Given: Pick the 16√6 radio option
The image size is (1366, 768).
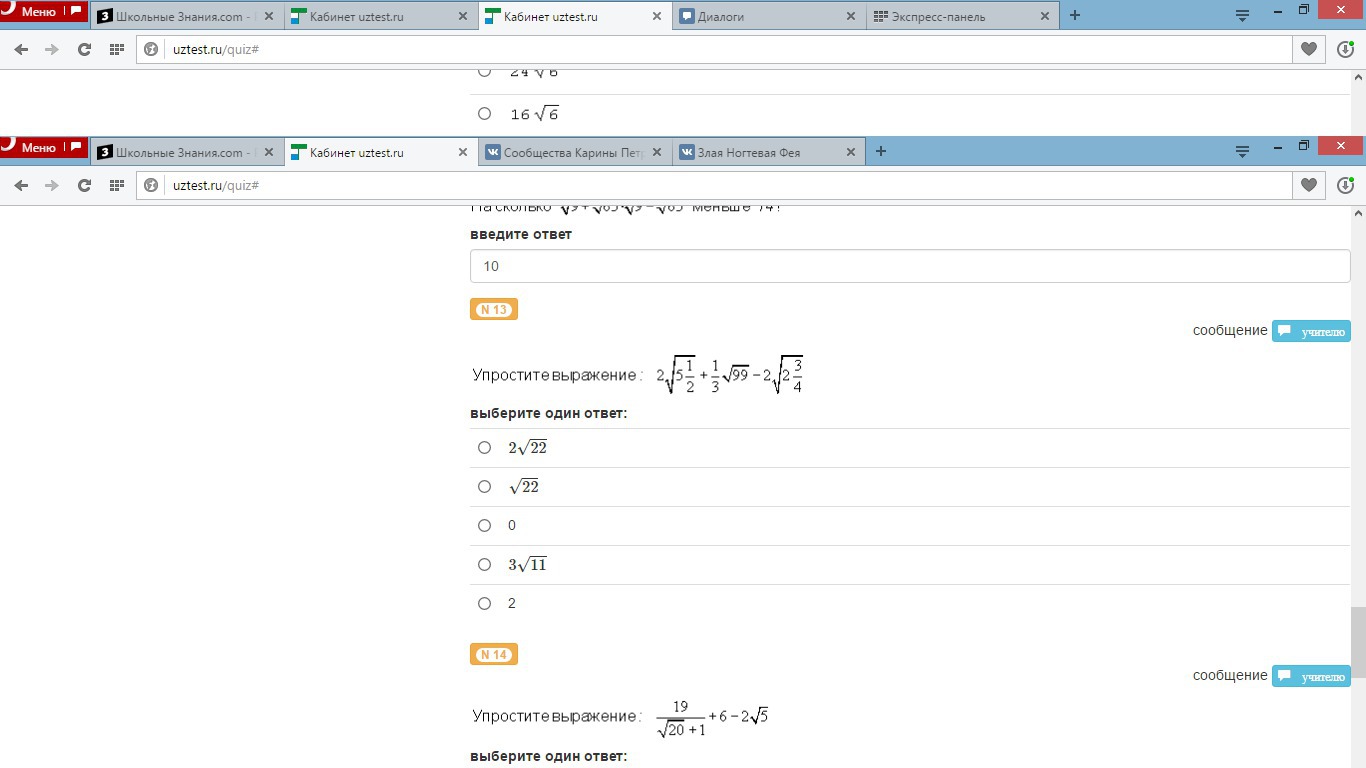Looking at the screenshot, I should coord(485,114).
